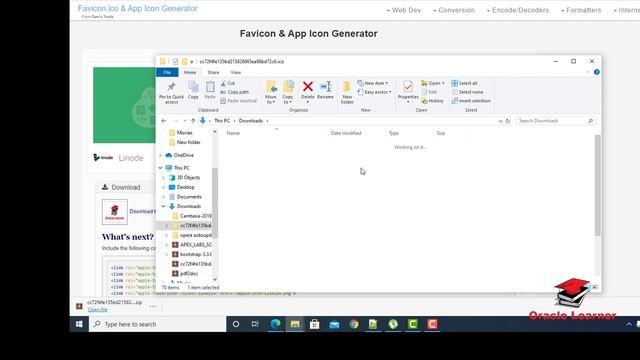Click the Windows Start button
640x360 pixels.
point(79,324)
